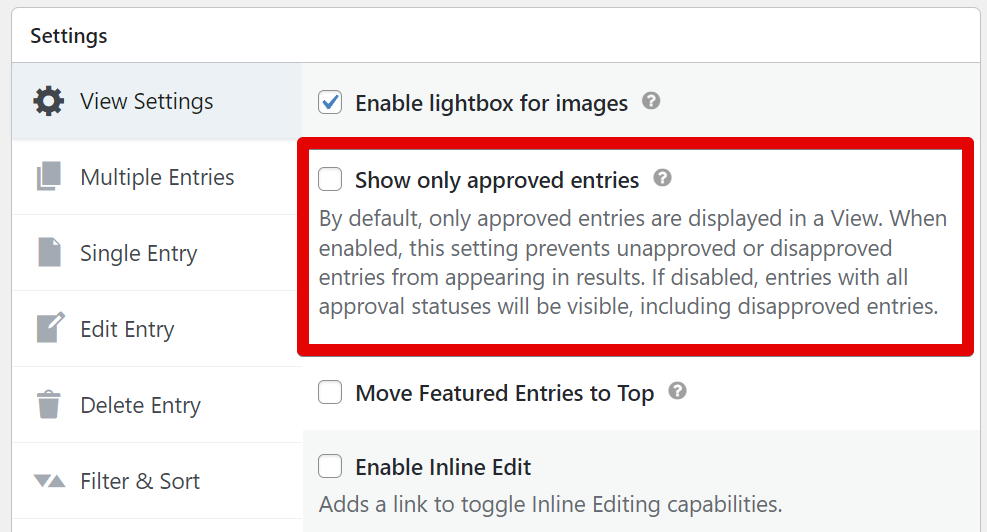Viewport: 987px width, 532px height.
Task: Click the Delete Entry trash icon
Action: (x=48, y=405)
